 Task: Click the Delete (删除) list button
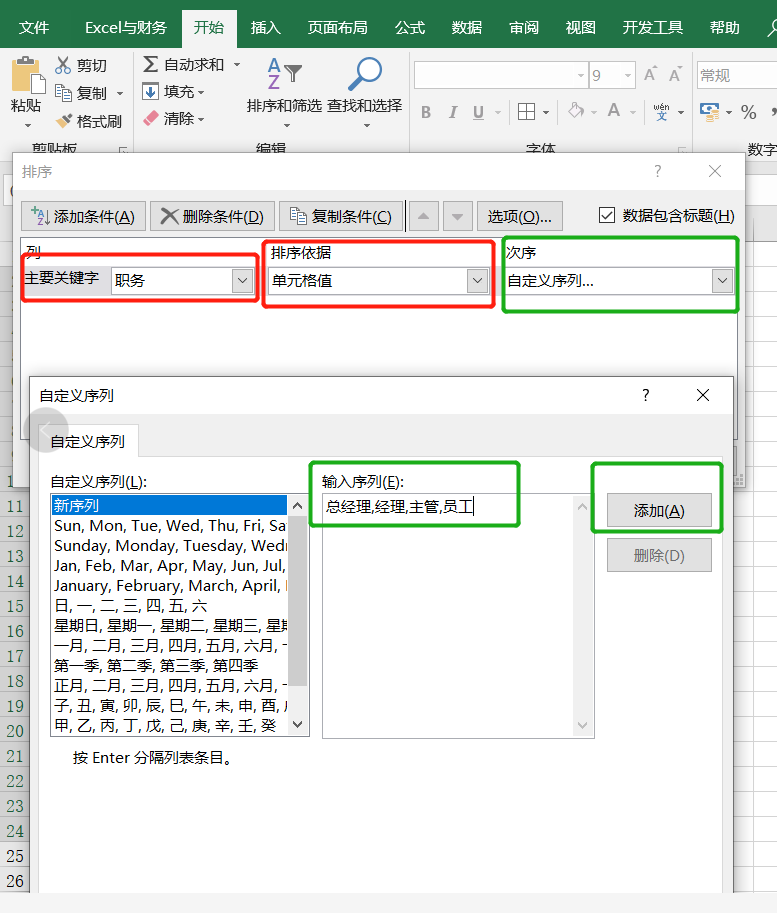coord(659,555)
